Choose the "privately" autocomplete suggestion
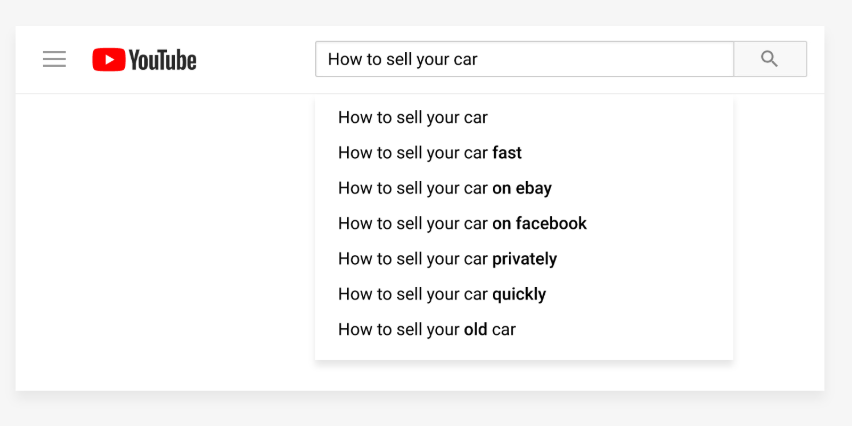This screenshot has width=852, height=426. 447,259
